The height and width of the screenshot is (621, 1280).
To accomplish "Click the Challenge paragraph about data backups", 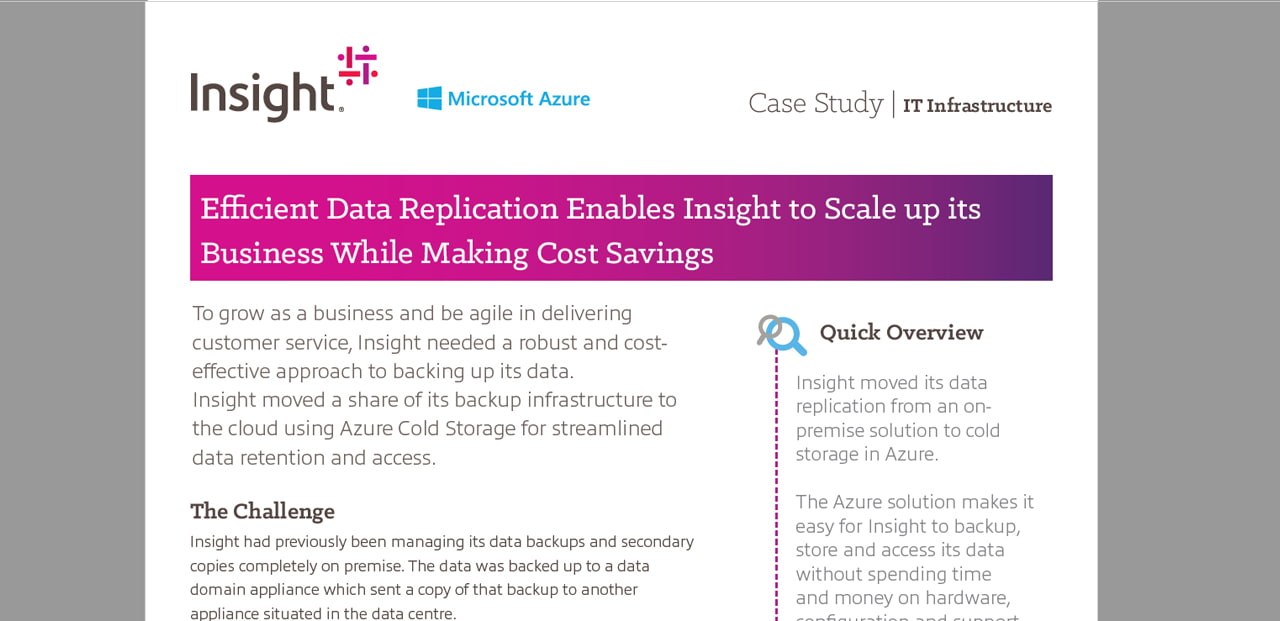I will click(x=442, y=577).
